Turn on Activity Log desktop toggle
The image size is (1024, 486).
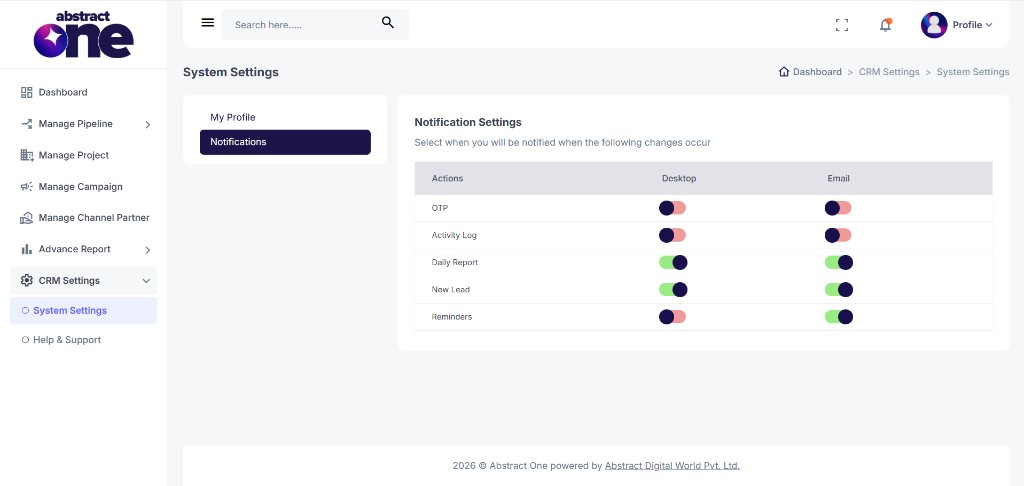673,235
